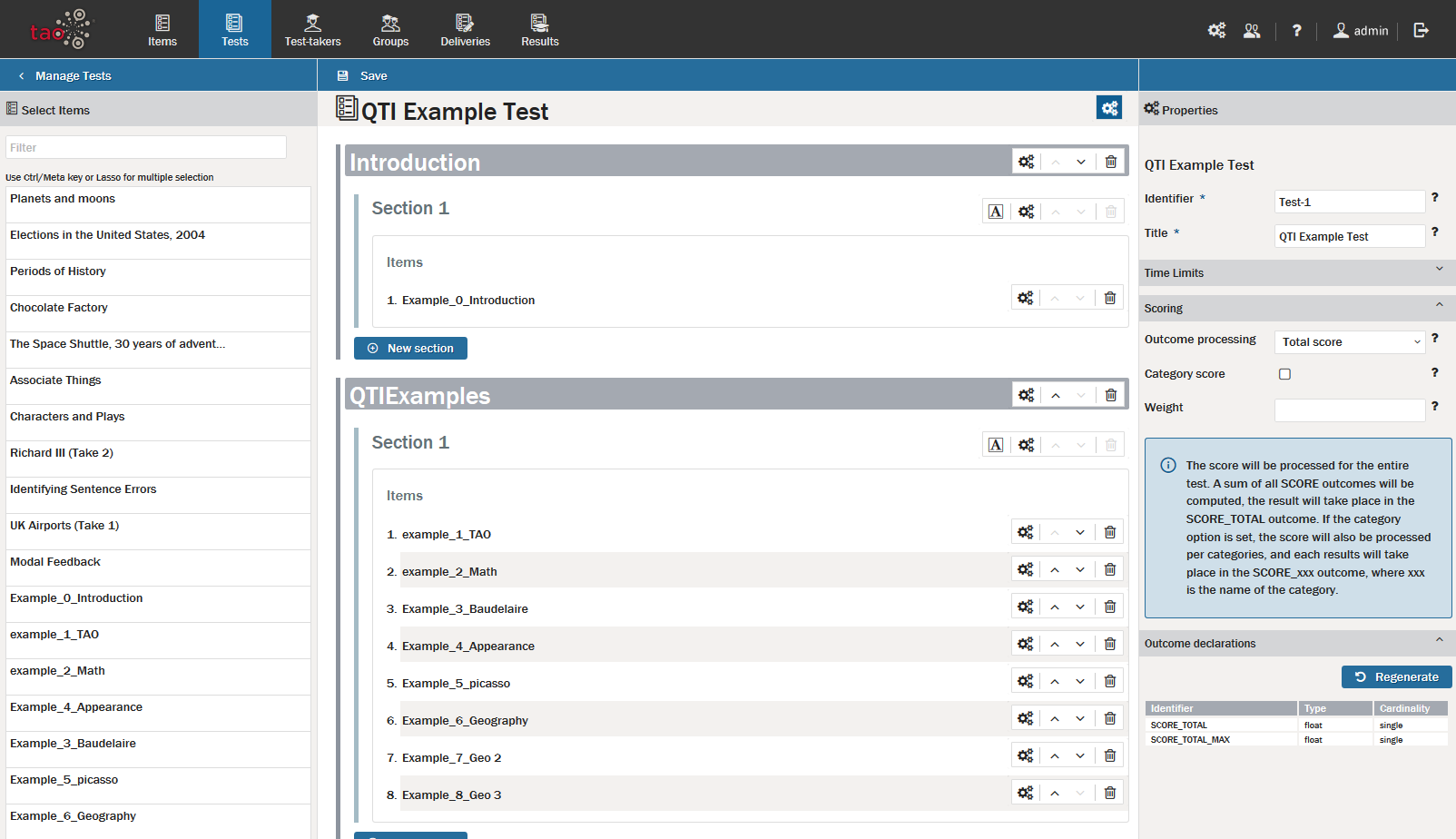The width and height of the screenshot is (1456, 839).
Task: Open the Outcome processing dropdown
Action: [x=1349, y=342]
